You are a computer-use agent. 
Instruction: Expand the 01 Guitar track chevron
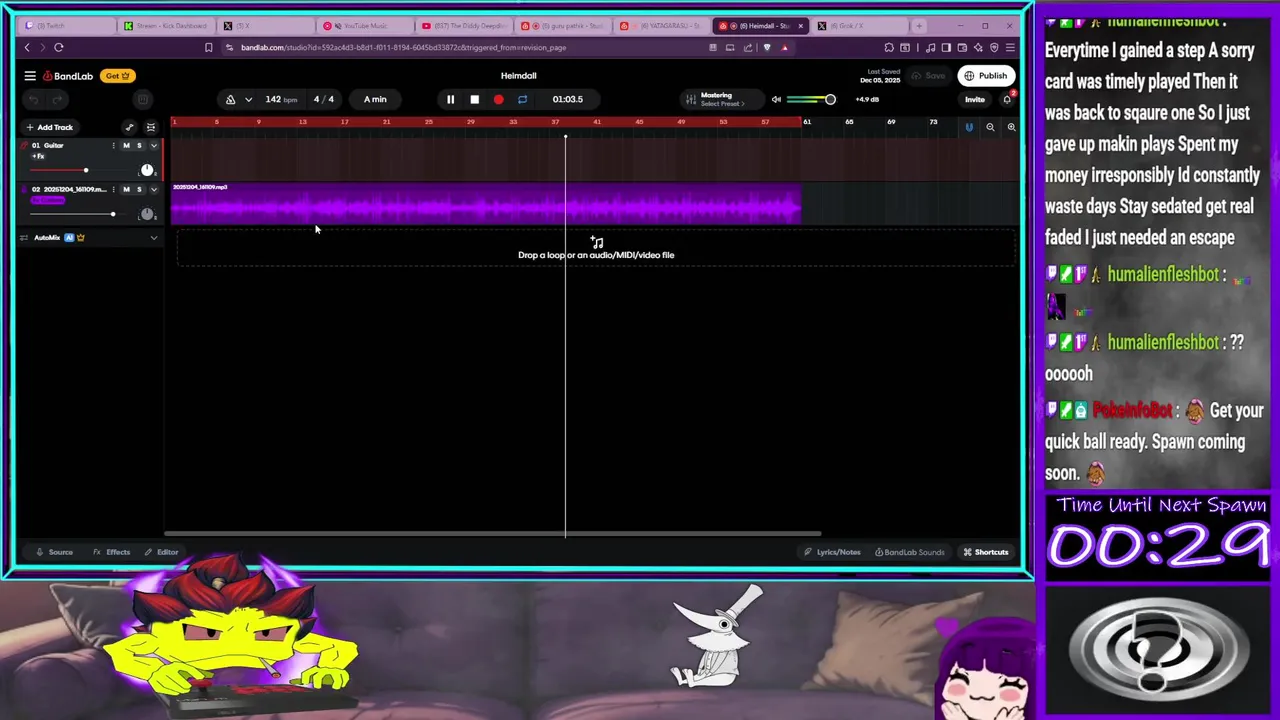(153, 146)
